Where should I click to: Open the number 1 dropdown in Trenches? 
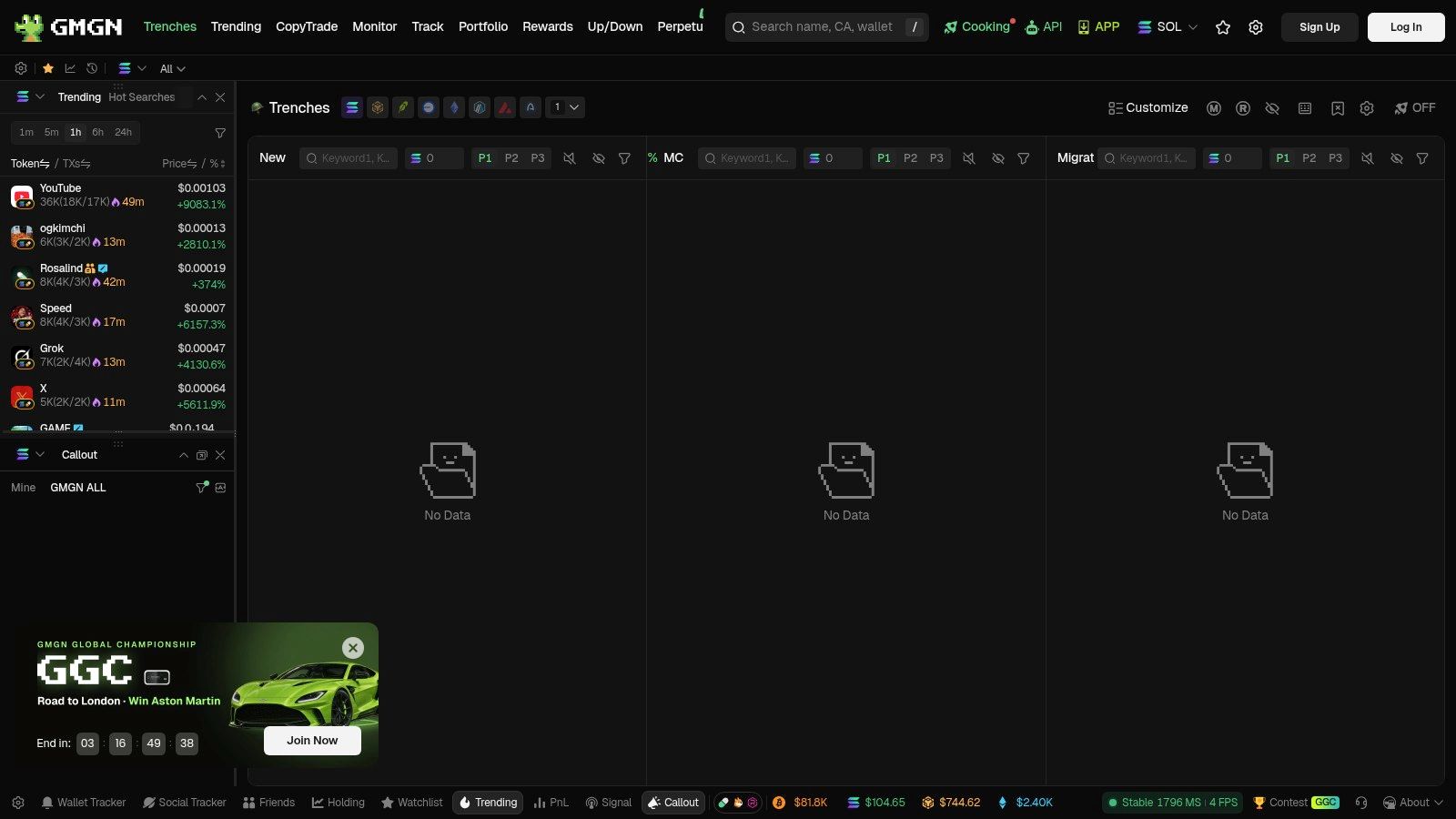click(x=565, y=107)
